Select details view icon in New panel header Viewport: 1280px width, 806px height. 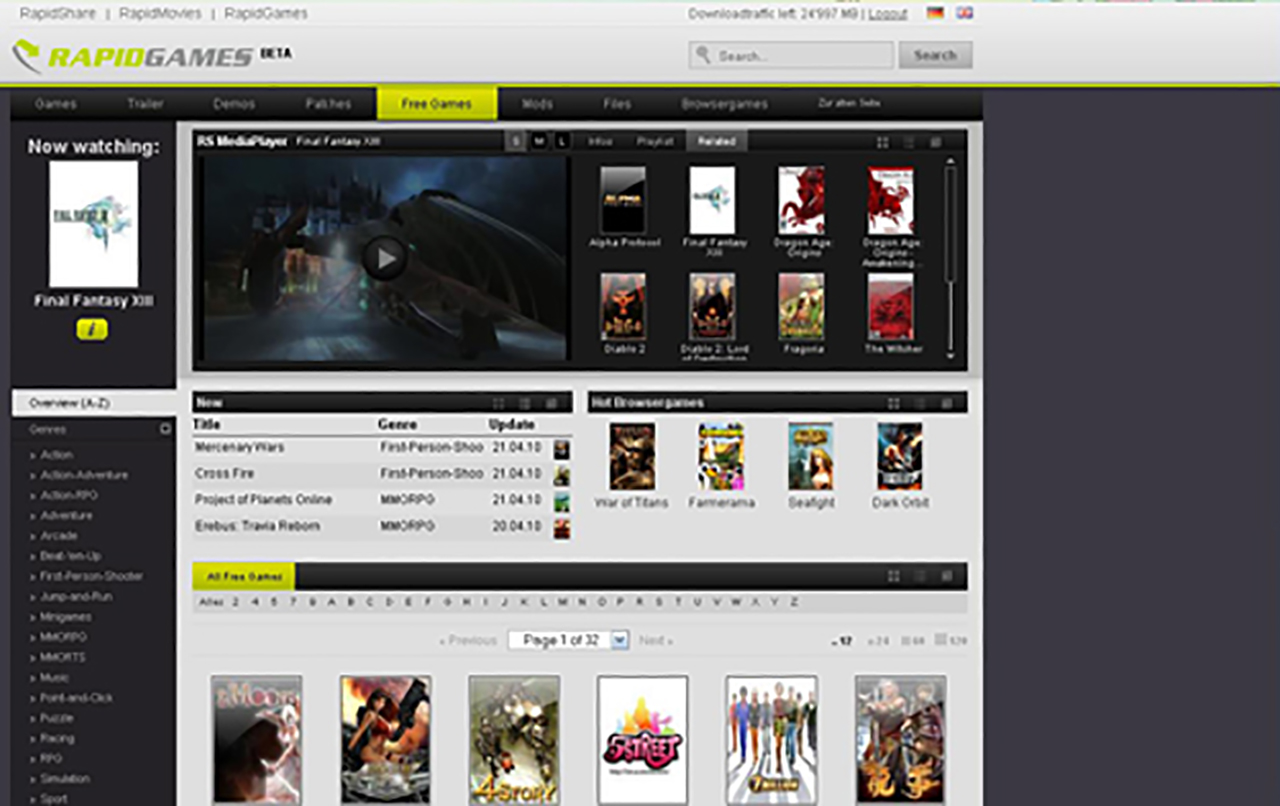tap(551, 403)
